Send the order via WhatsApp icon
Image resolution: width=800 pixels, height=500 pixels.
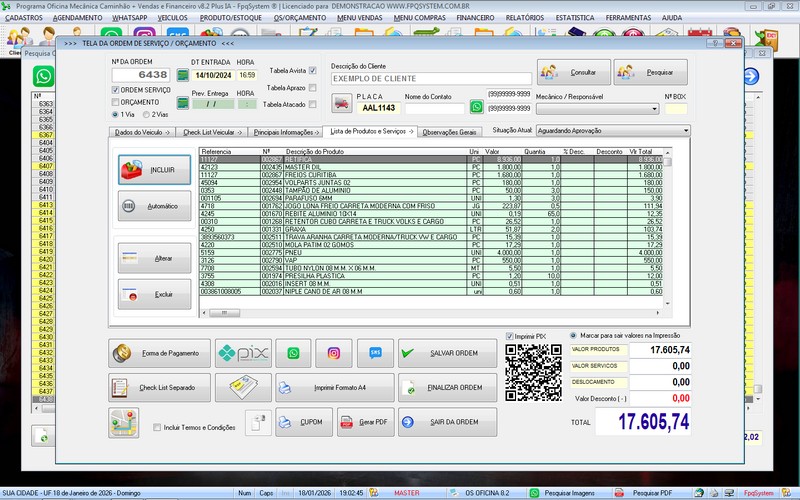pyautogui.click(x=293, y=353)
